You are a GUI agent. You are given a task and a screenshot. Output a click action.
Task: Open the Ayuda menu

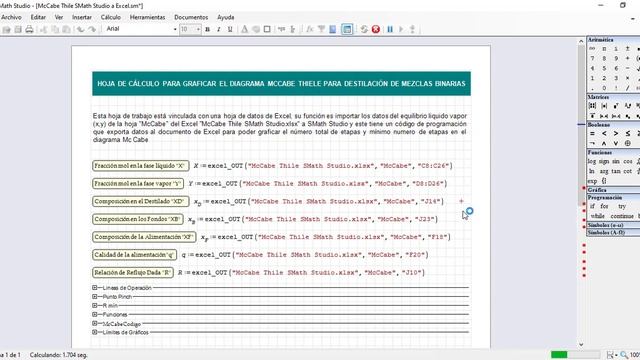[226, 17]
